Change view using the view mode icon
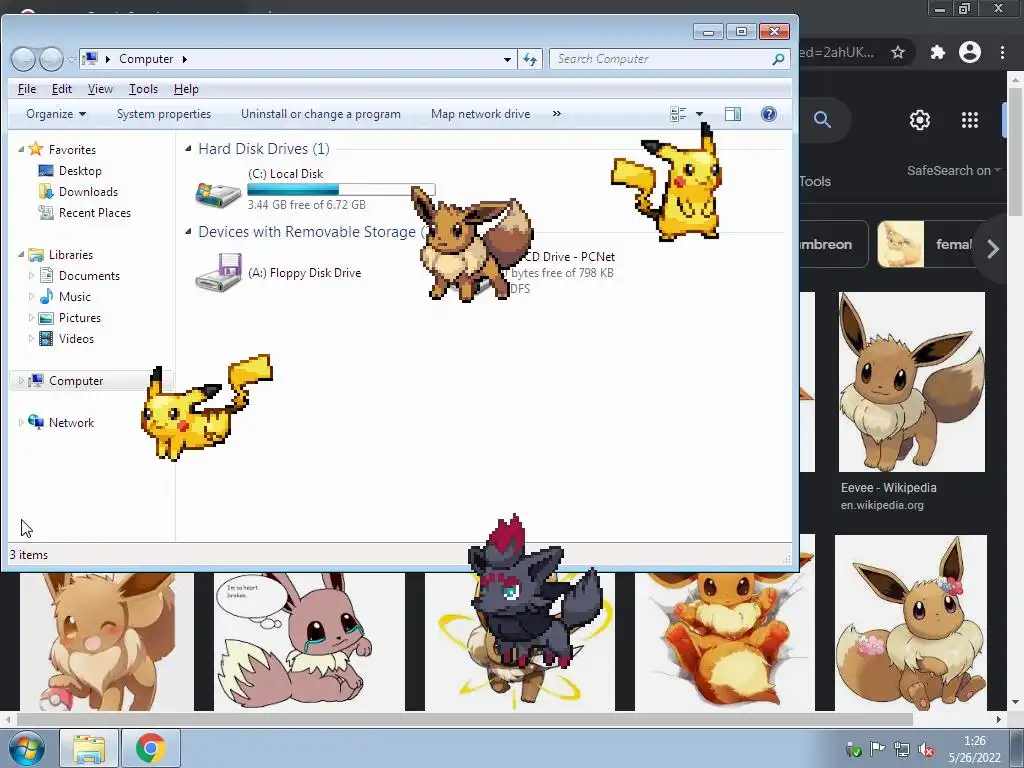Screen dimensions: 1024x768 click(678, 114)
